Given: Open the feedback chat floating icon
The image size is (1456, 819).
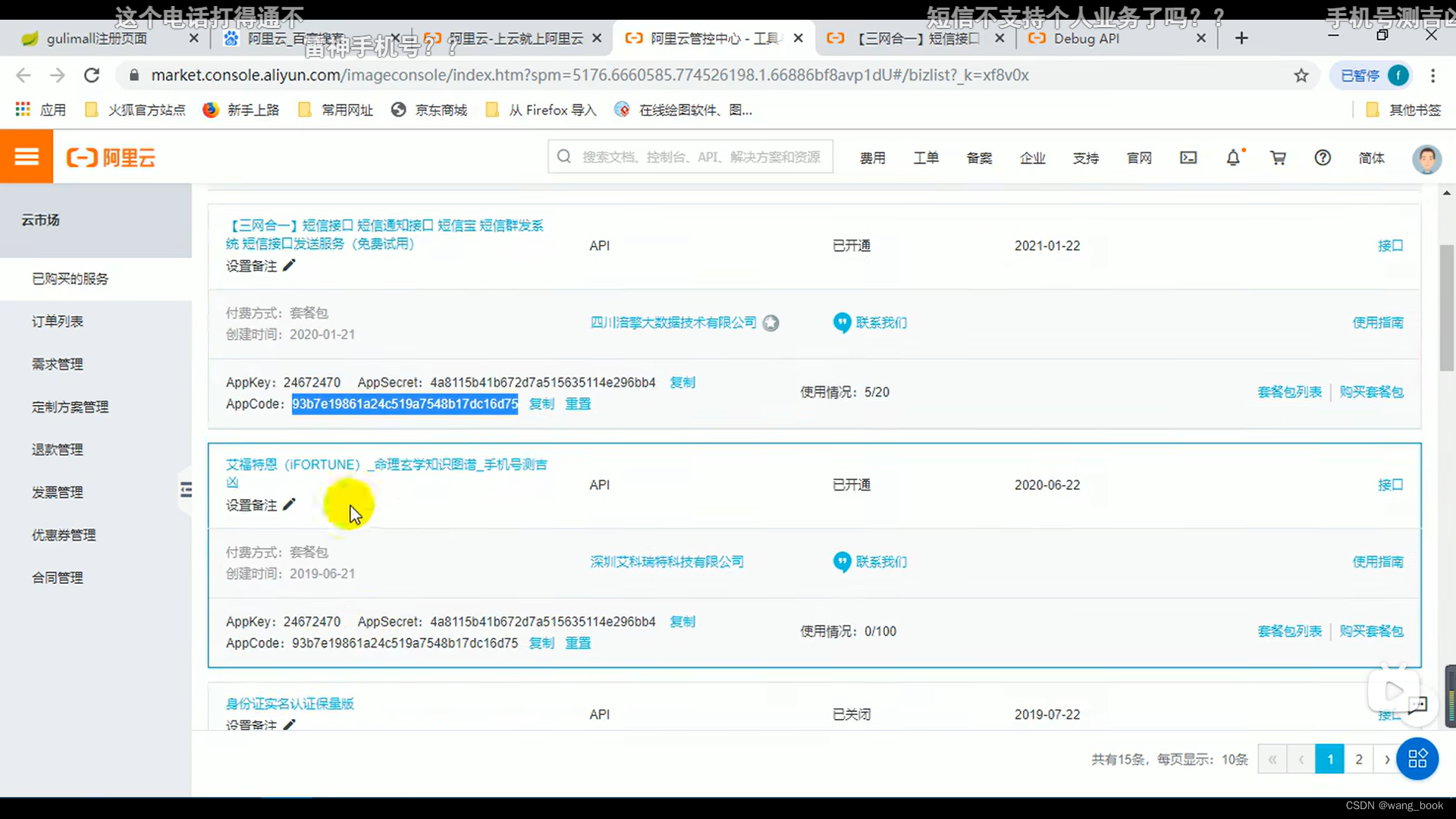Looking at the screenshot, I should click(1417, 705).
